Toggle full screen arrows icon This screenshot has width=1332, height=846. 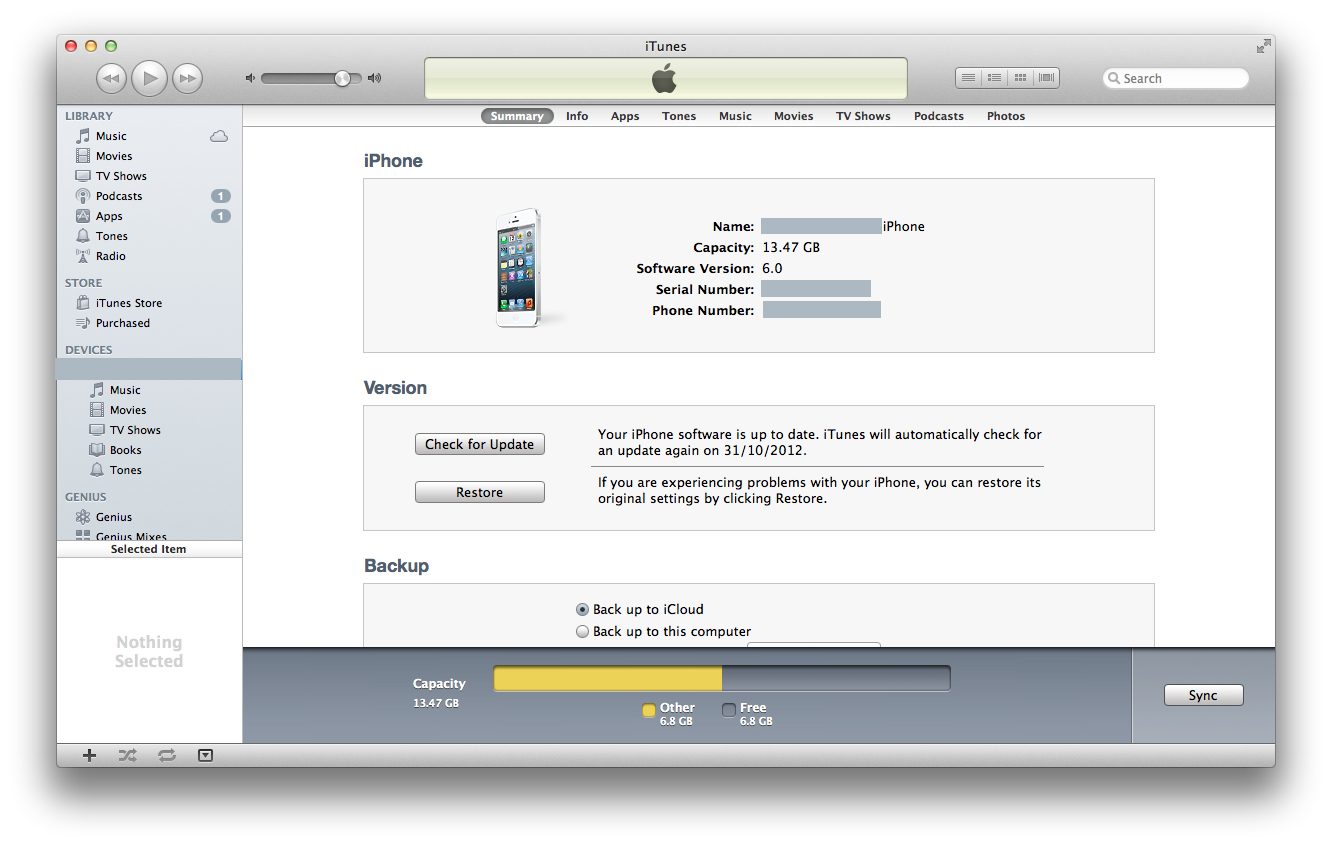pos(1264,46)
